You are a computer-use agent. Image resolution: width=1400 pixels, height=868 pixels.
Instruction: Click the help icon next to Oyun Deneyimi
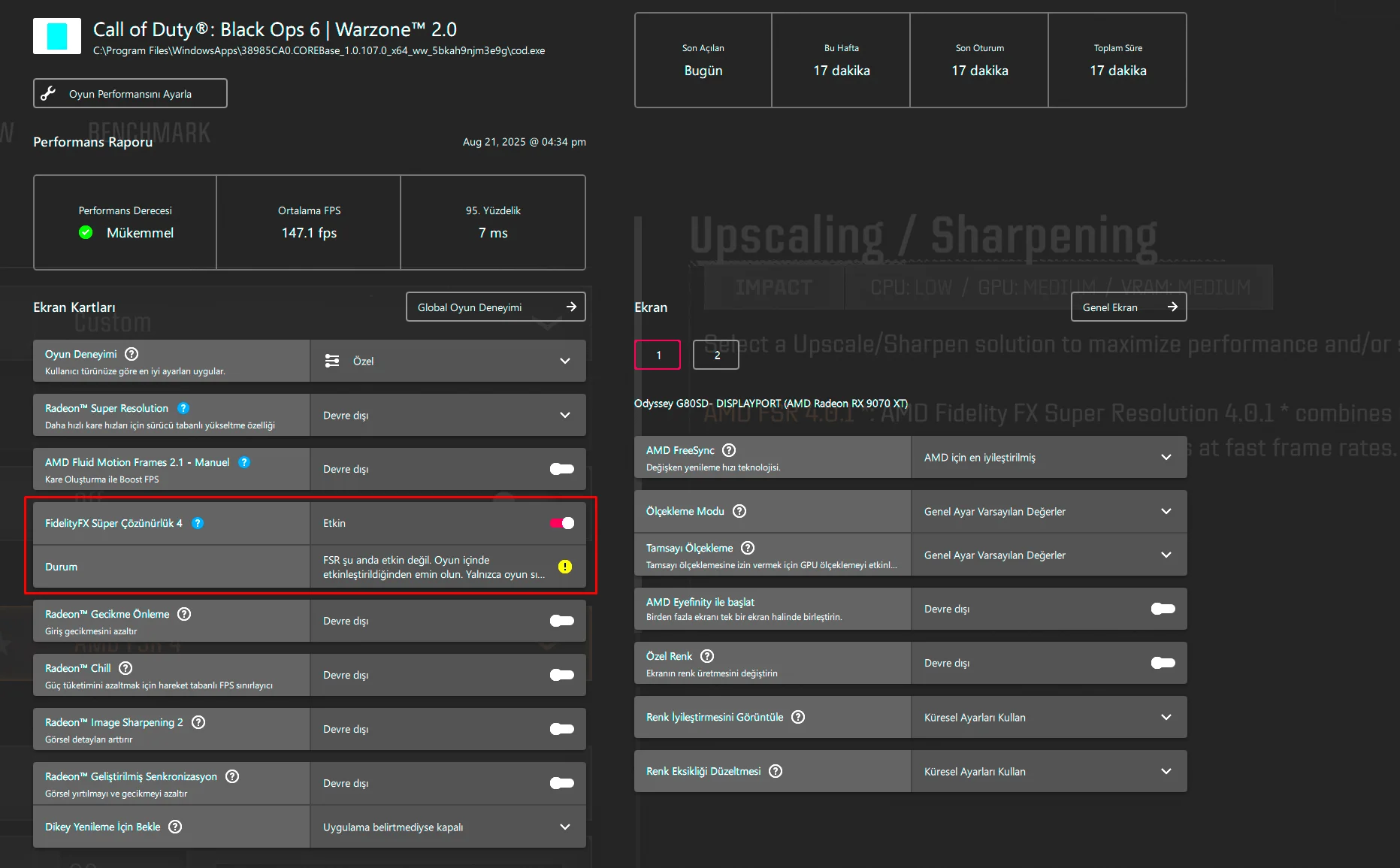click(132, 354)
